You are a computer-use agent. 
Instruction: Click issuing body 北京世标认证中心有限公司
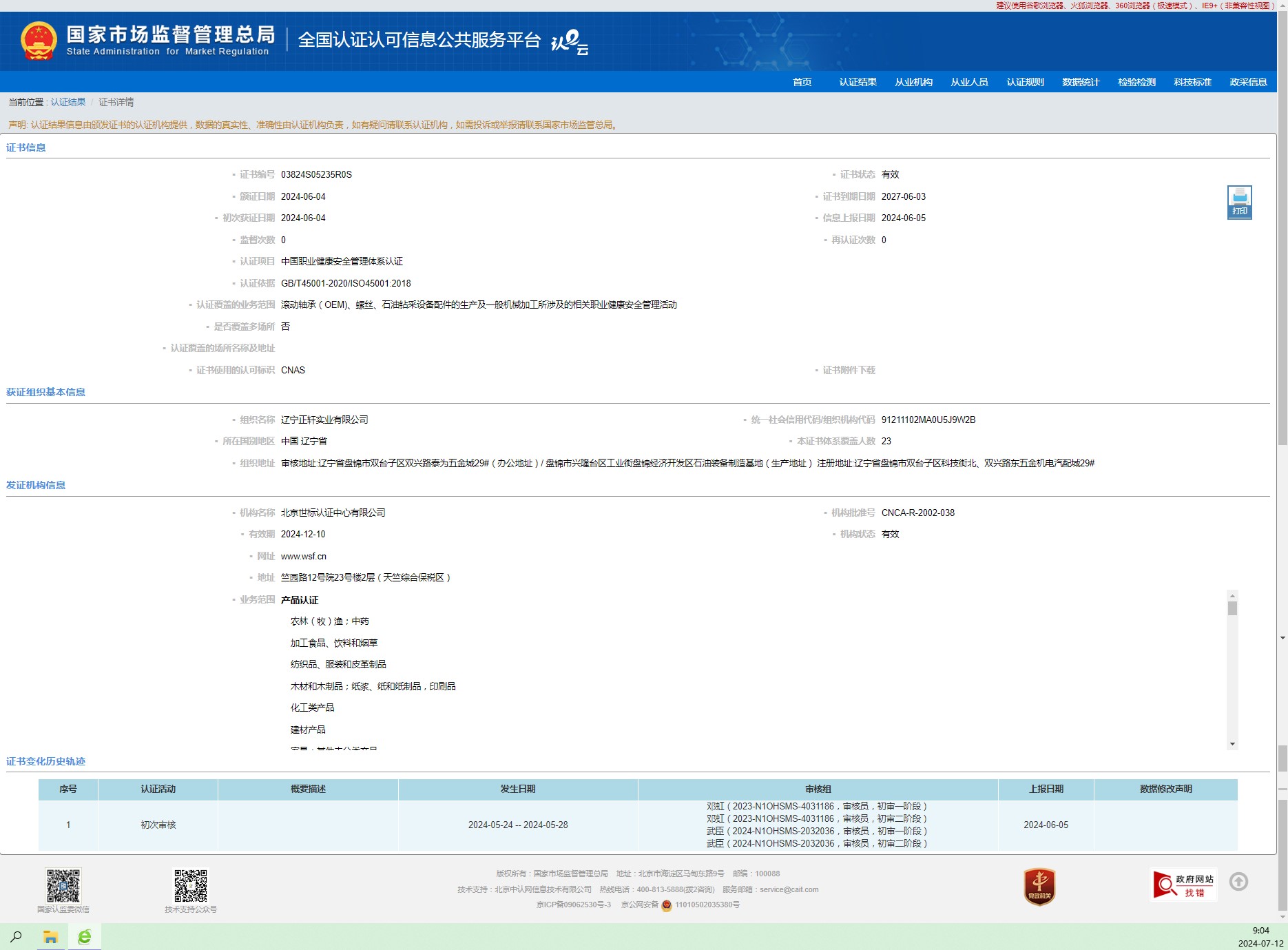(333, 513)
